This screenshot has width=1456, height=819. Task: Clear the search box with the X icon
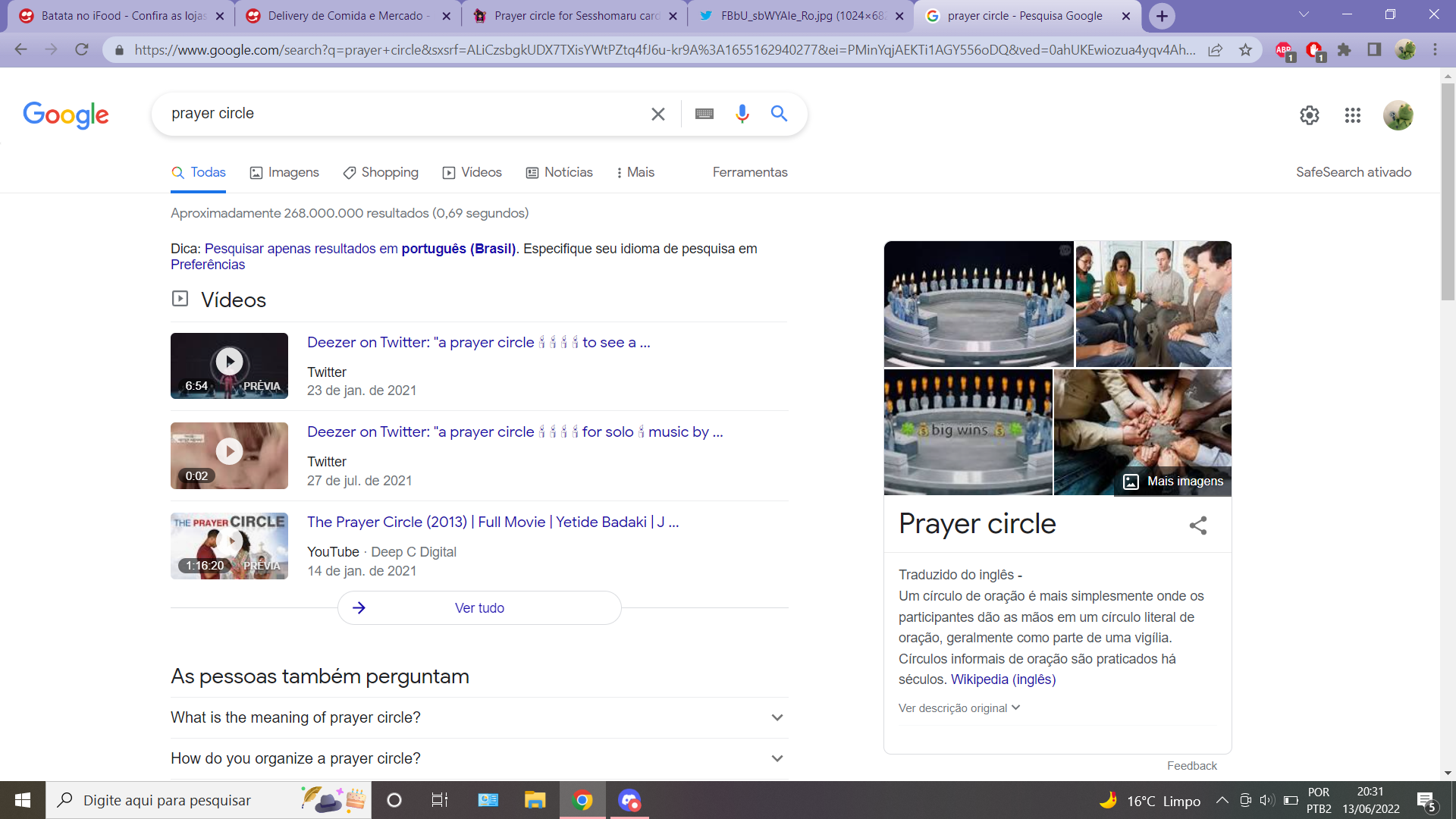(657, 114)
